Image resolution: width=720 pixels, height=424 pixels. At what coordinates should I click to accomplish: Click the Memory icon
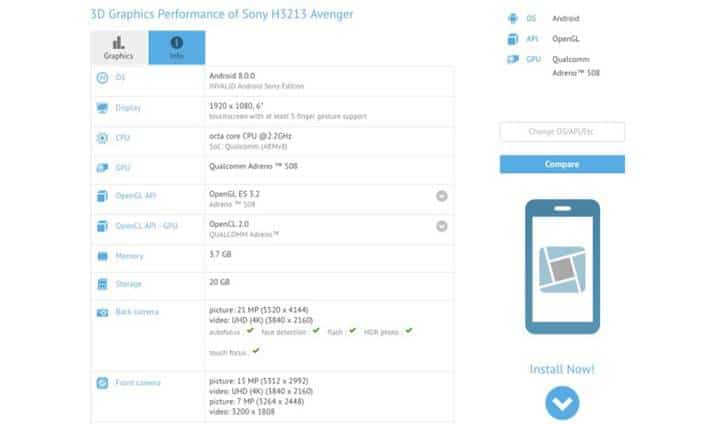pos(102,256)
